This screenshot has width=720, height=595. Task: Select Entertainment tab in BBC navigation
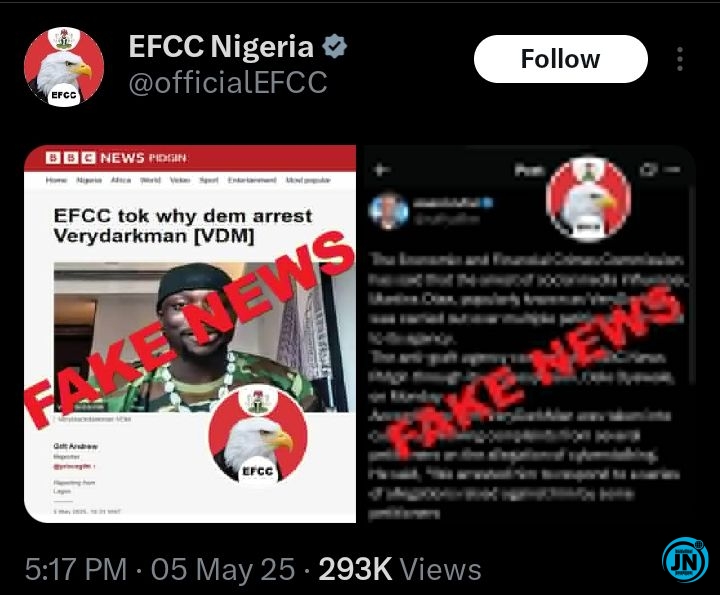point(252,180)
